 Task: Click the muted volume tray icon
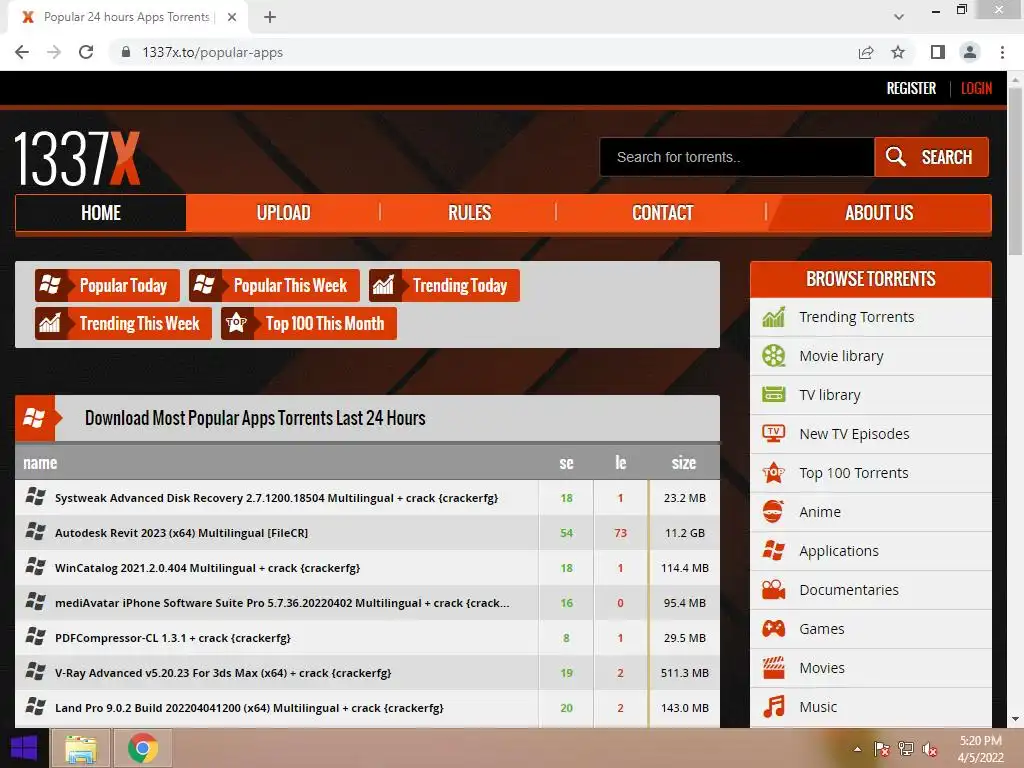click(929, 749)
